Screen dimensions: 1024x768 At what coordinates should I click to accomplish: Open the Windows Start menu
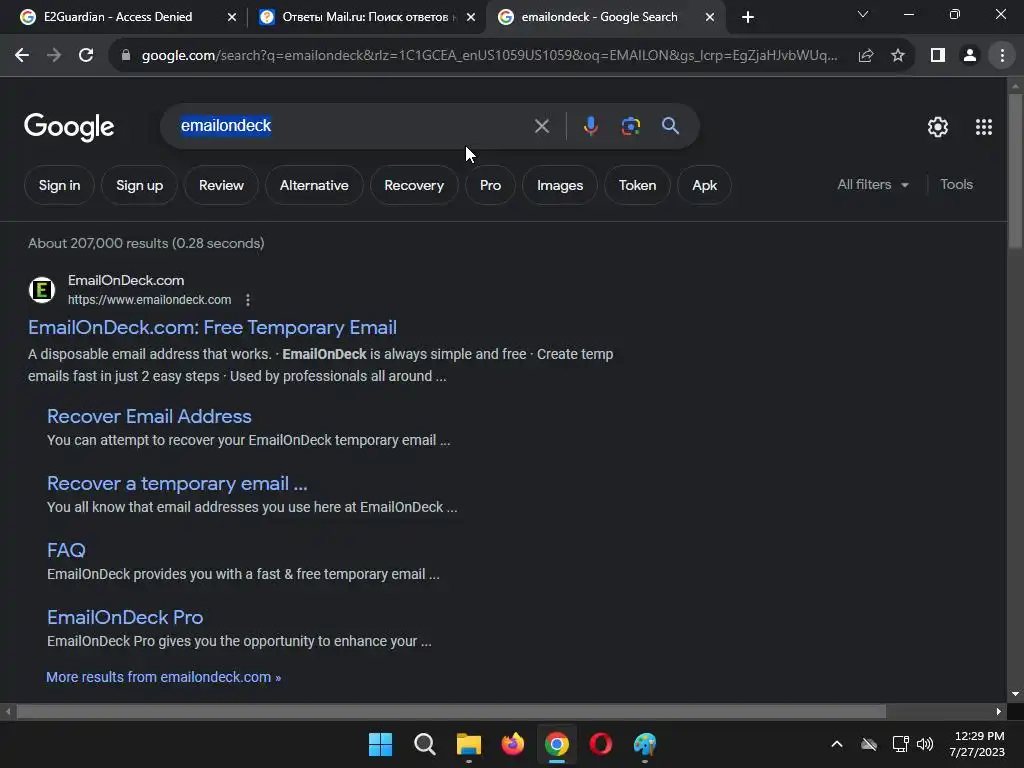pyautogui.click(x=380, y=744)
